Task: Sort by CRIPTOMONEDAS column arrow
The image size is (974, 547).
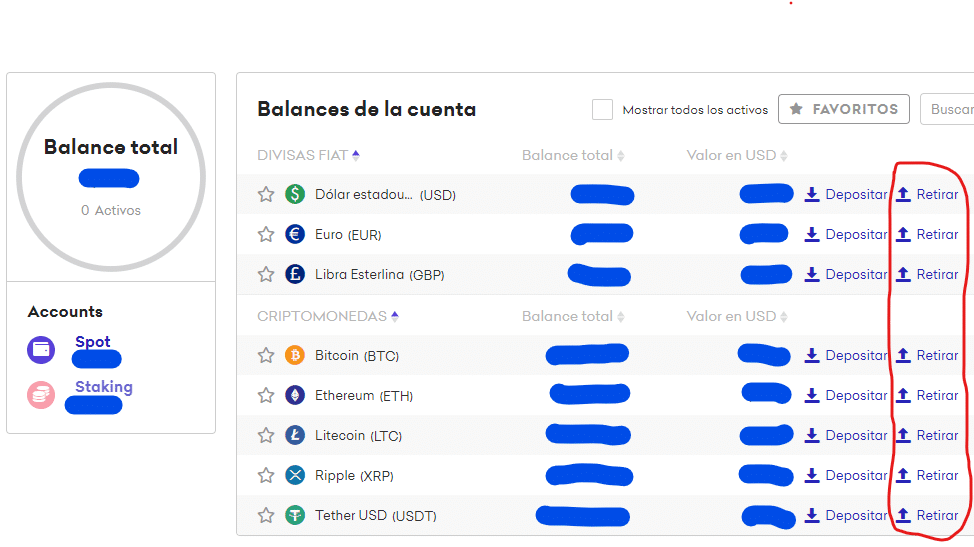Action: pyautogui.click(x=394, y=316)
